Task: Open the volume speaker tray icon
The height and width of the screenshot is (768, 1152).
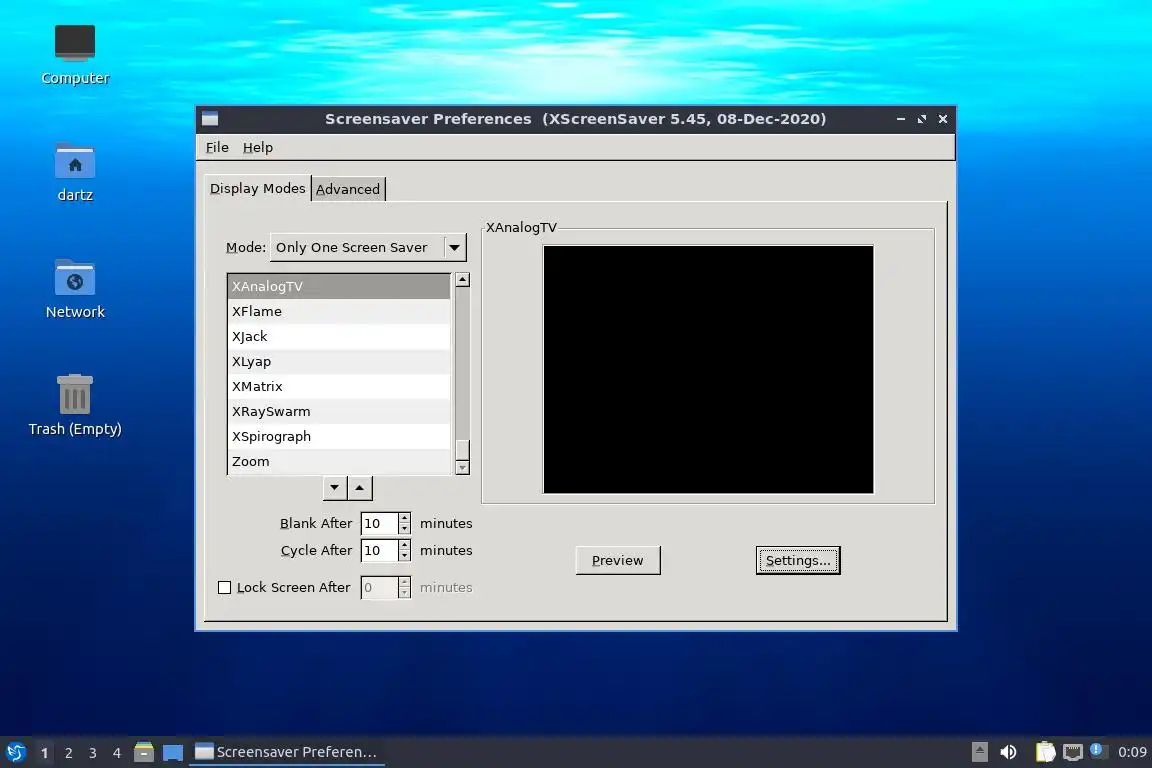Action: point(1009,752)
